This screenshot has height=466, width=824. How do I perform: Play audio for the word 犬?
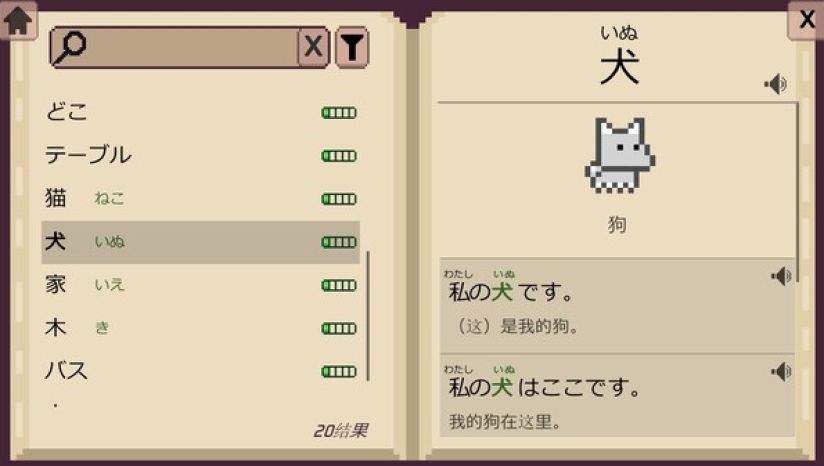pyautogui.click(x=776, y=84)
